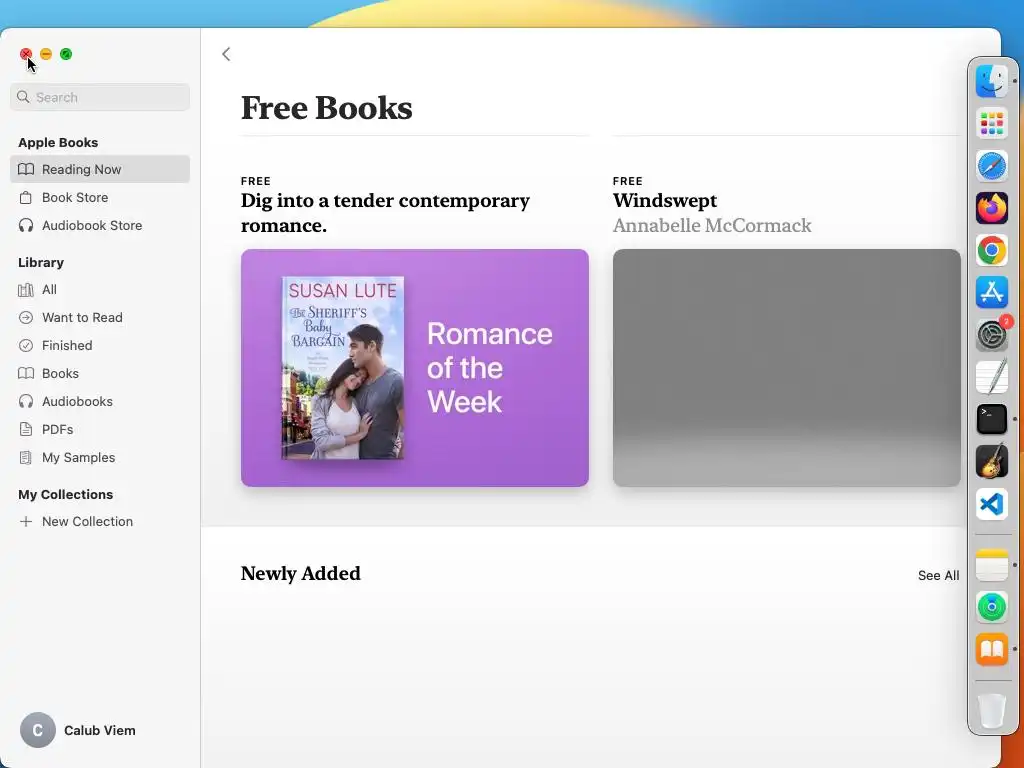Open Finder from the dock
1024x768 pixels.
click(992, 81)
